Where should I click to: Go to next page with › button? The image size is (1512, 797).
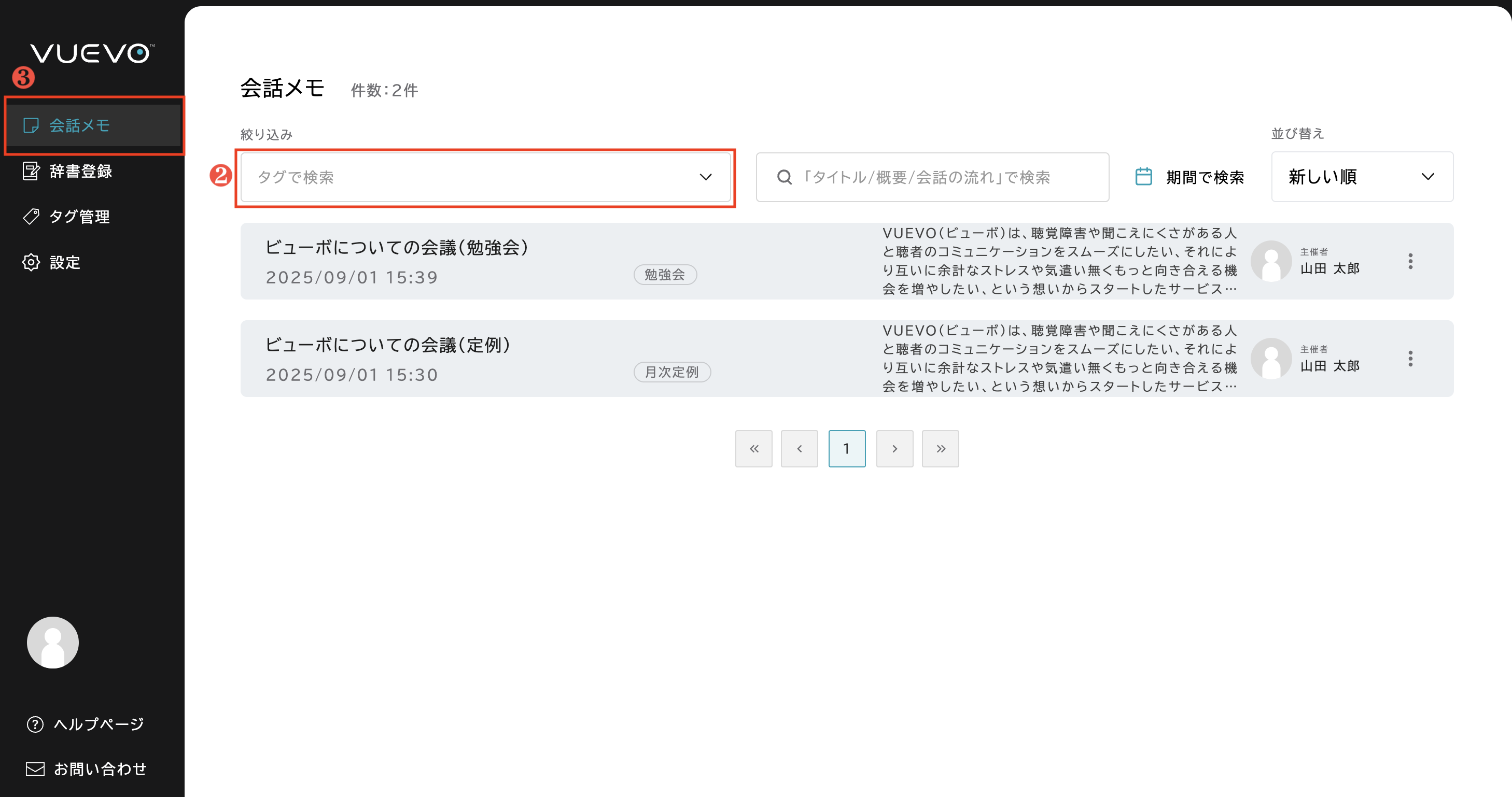[x=894, y=449]
